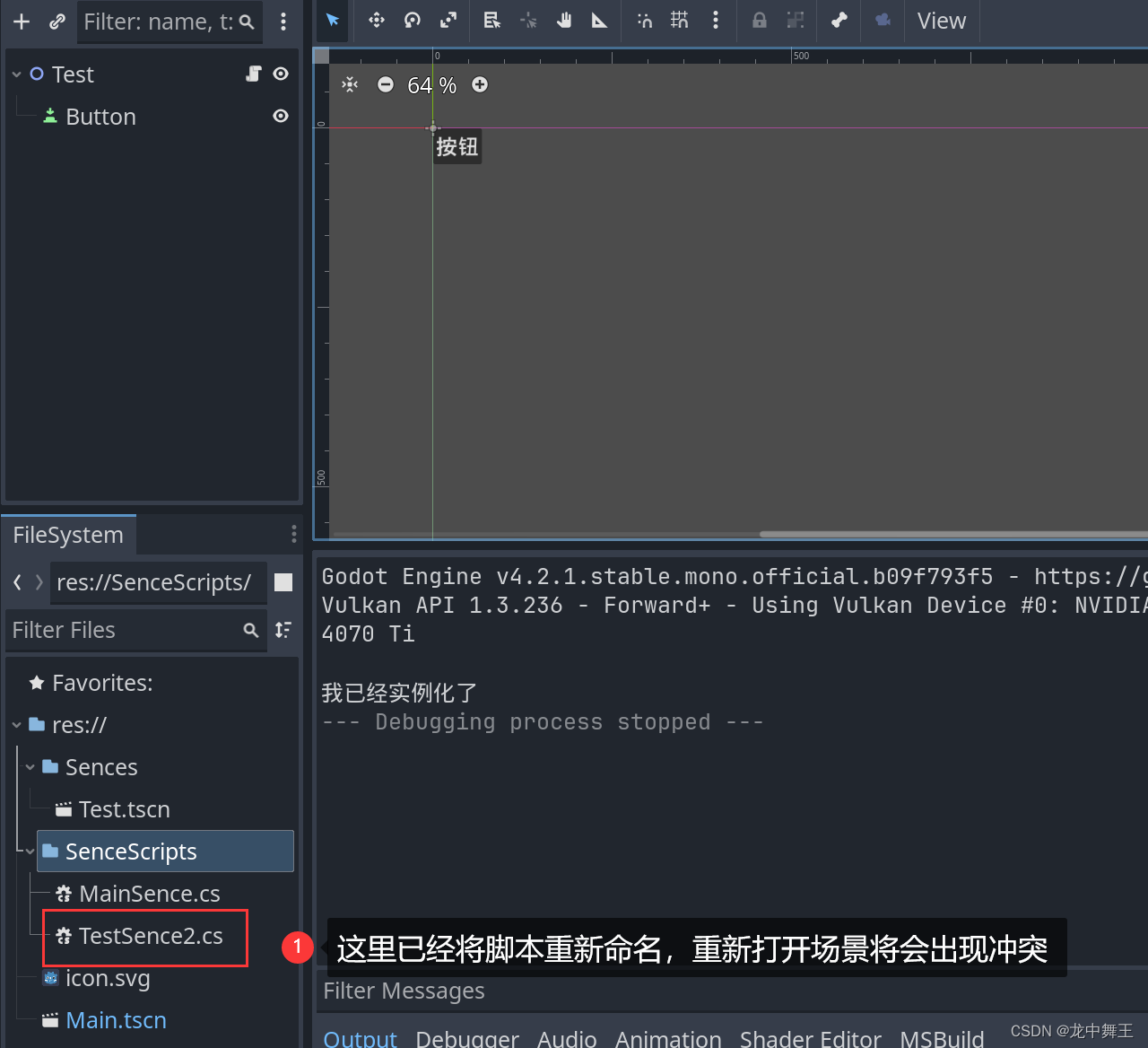Collapse the Test node tree
This screenshot has width=1148, height=1048.
[16, 74]
